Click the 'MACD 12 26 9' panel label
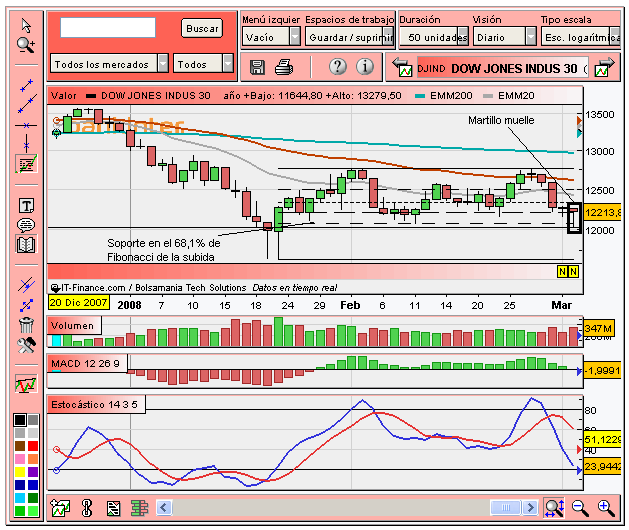Screen dimensions: 629x530 (x=86, y=363)
